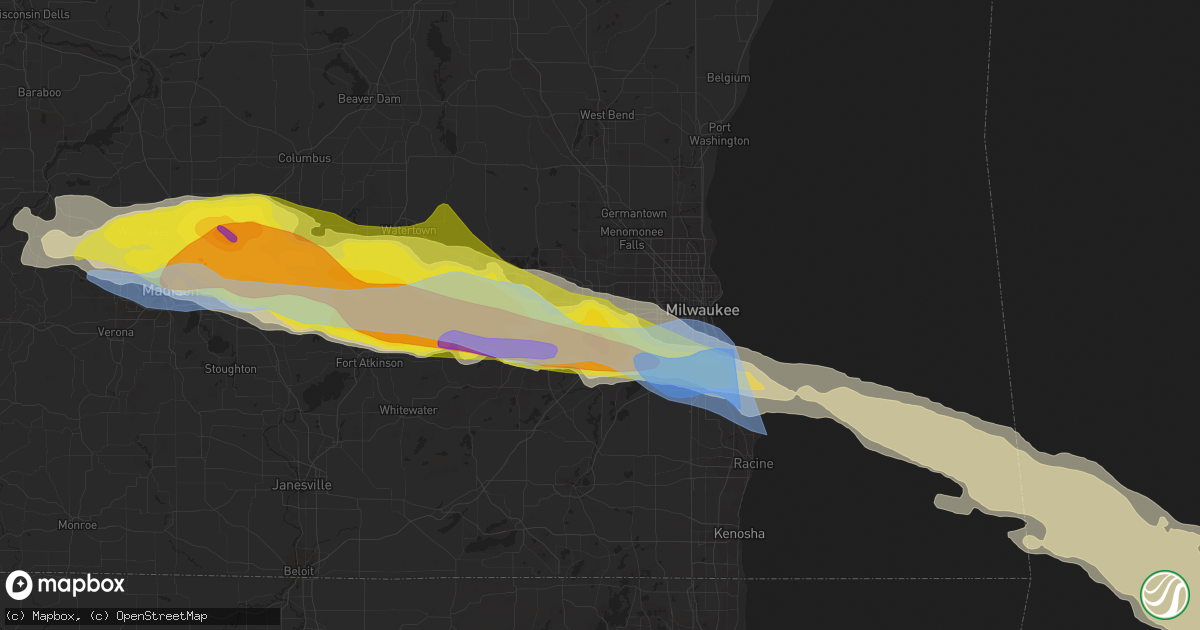Screen dimensions: 1200x630
Task: Click the Germantown label
Action: click(x=633, y=214)
